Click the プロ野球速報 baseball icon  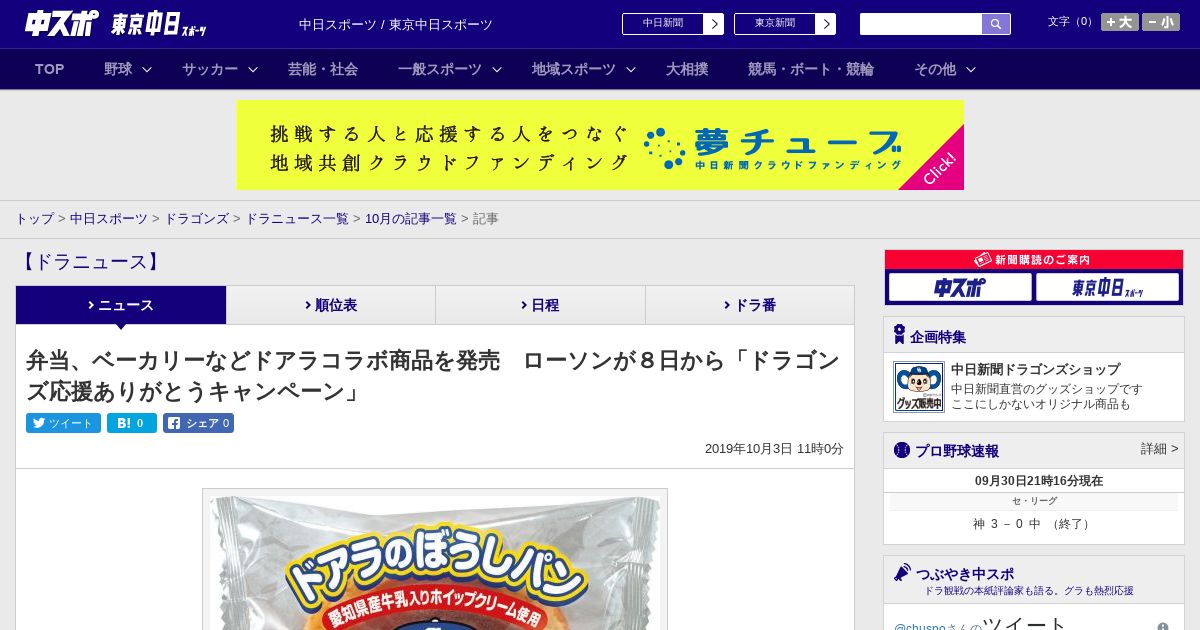click(902, 450)
